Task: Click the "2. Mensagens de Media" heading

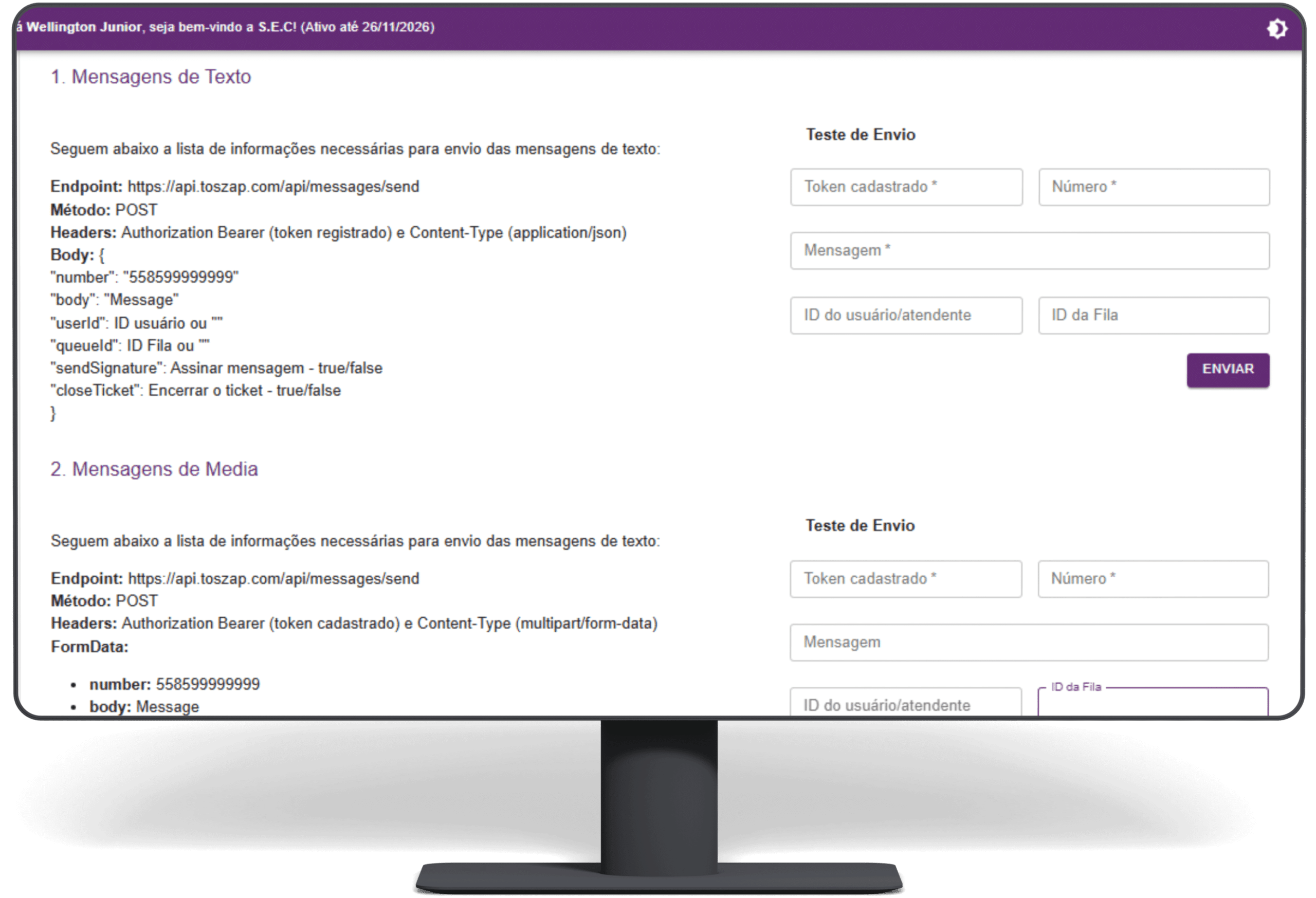Action: pos(154,469)
